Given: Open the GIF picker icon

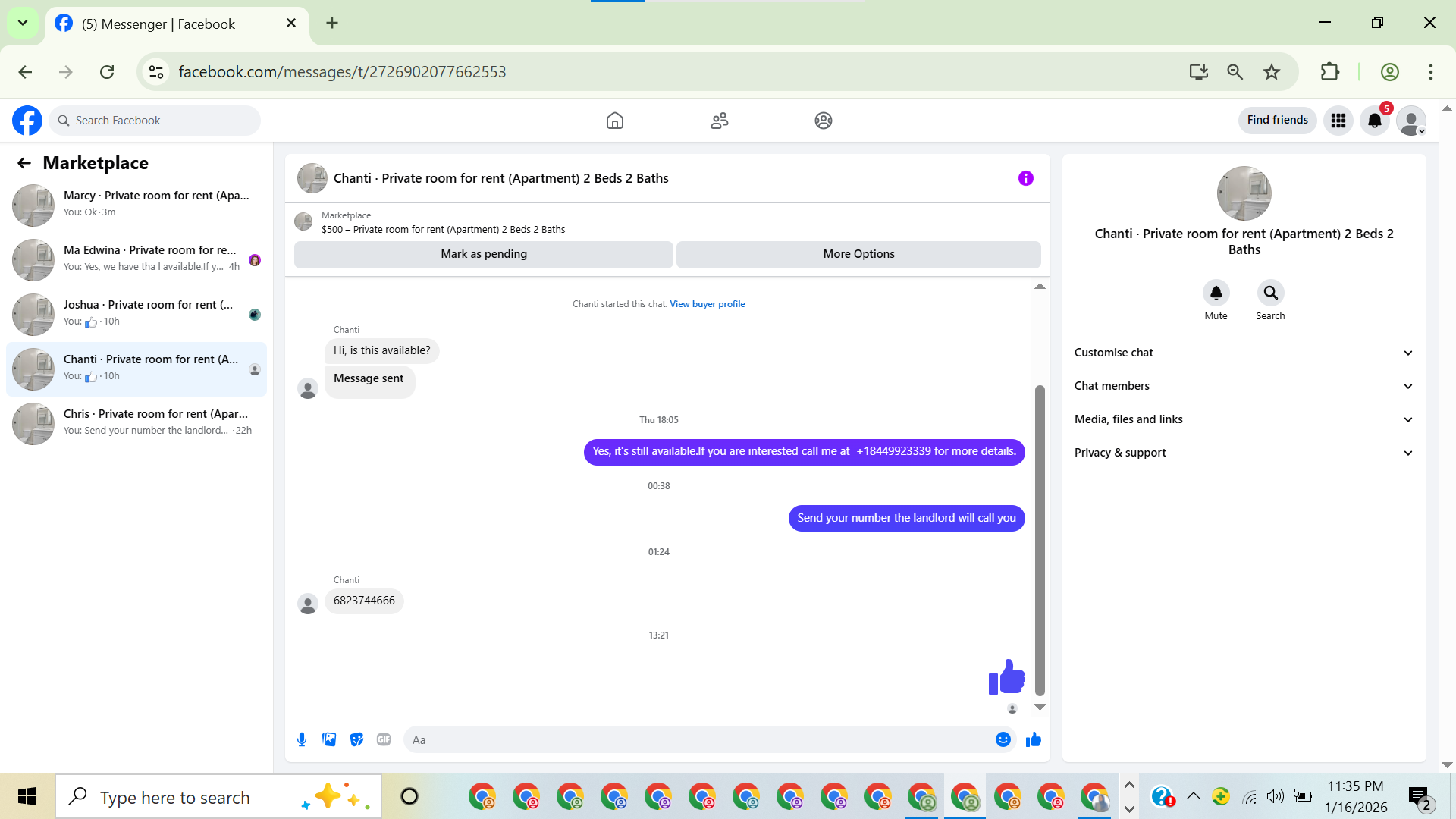Looking at the screenshot, I should coord(384,739).
